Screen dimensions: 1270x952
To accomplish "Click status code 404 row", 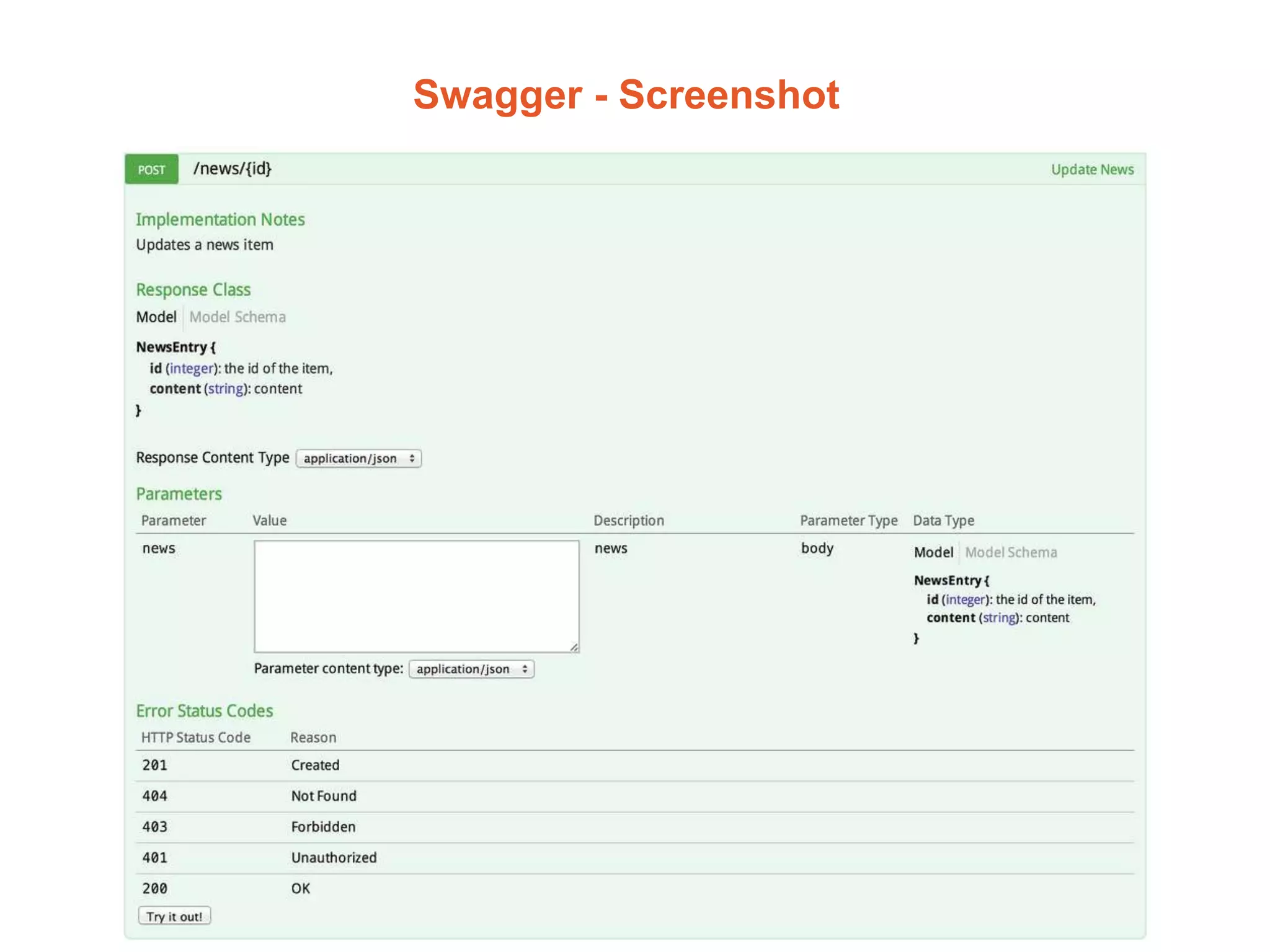I will (x=635, y=796).
